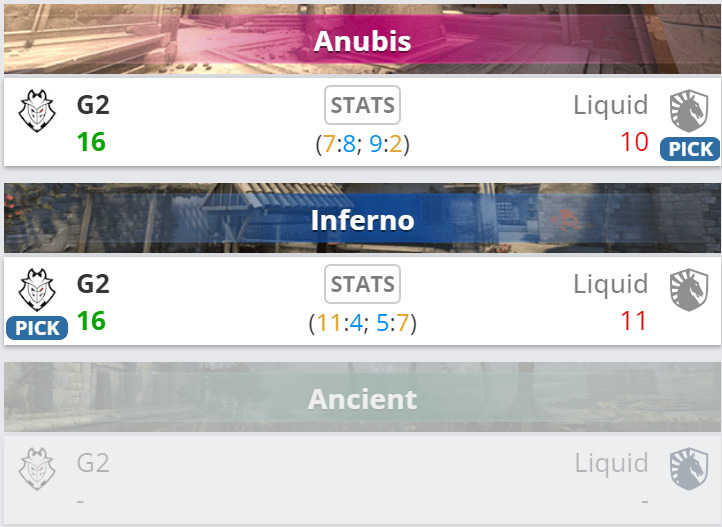
Task: Click faded G2 logo in Ancient row
Action: pos(37,467)
